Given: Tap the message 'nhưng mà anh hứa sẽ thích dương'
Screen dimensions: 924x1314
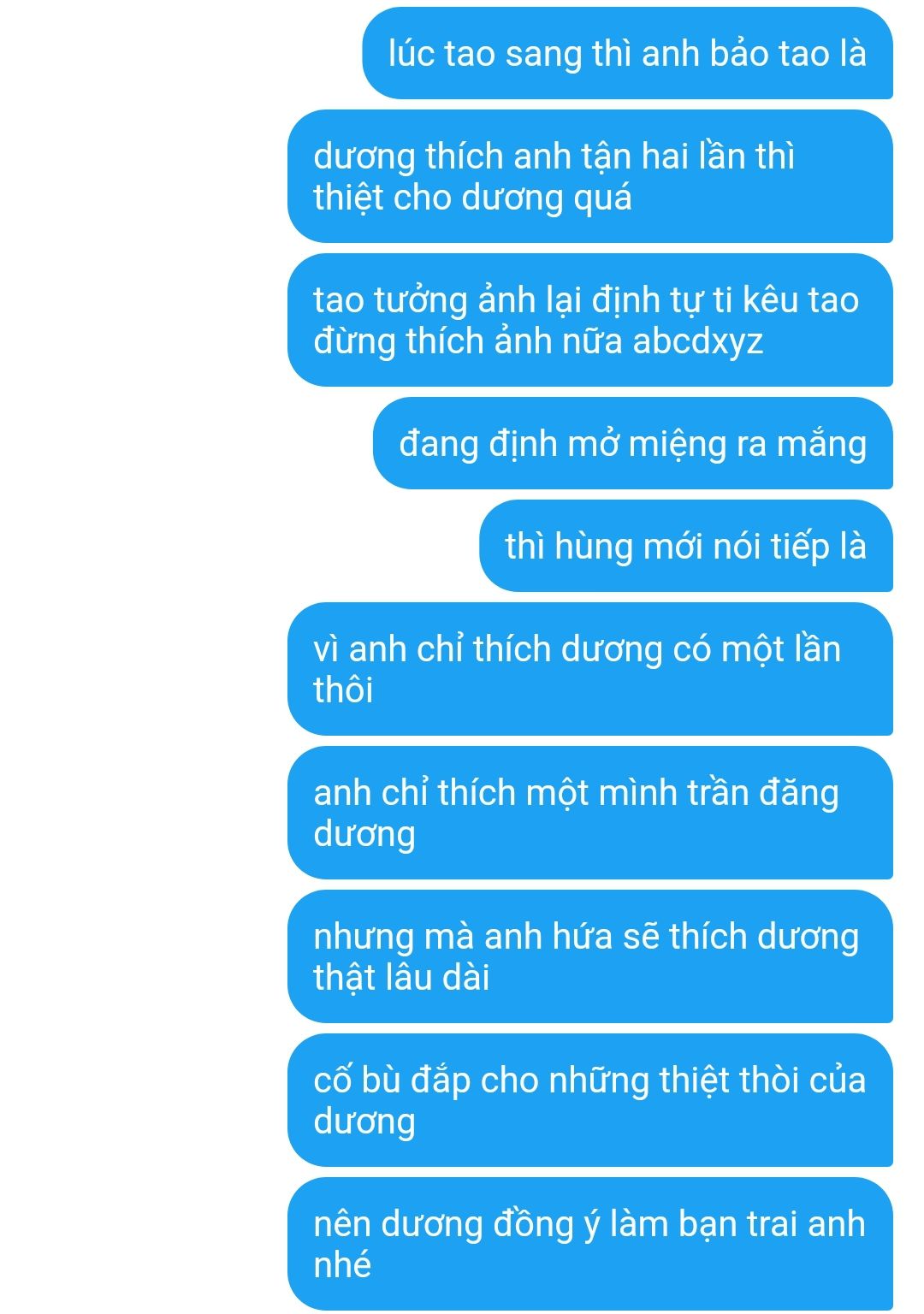Looking at the screenshot, I should (590, 956).
